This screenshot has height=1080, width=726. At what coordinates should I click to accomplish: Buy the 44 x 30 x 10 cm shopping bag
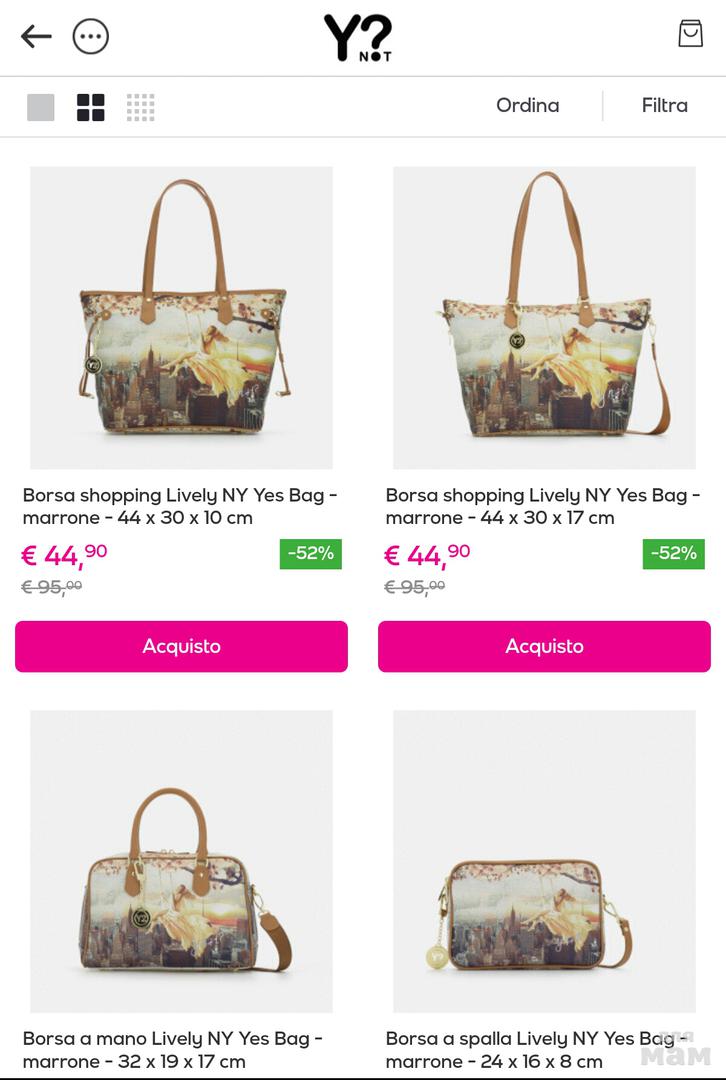tap(181, 646)
